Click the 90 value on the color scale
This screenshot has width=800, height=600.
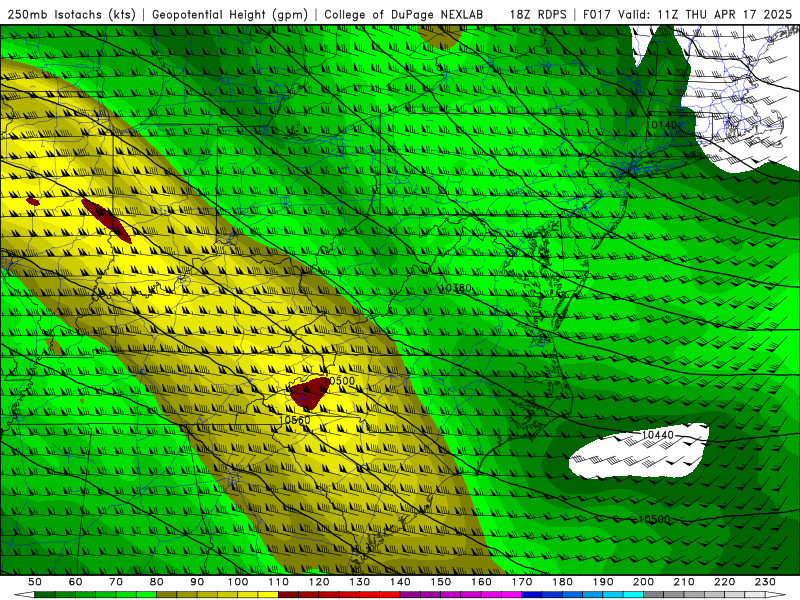[197, 582]
